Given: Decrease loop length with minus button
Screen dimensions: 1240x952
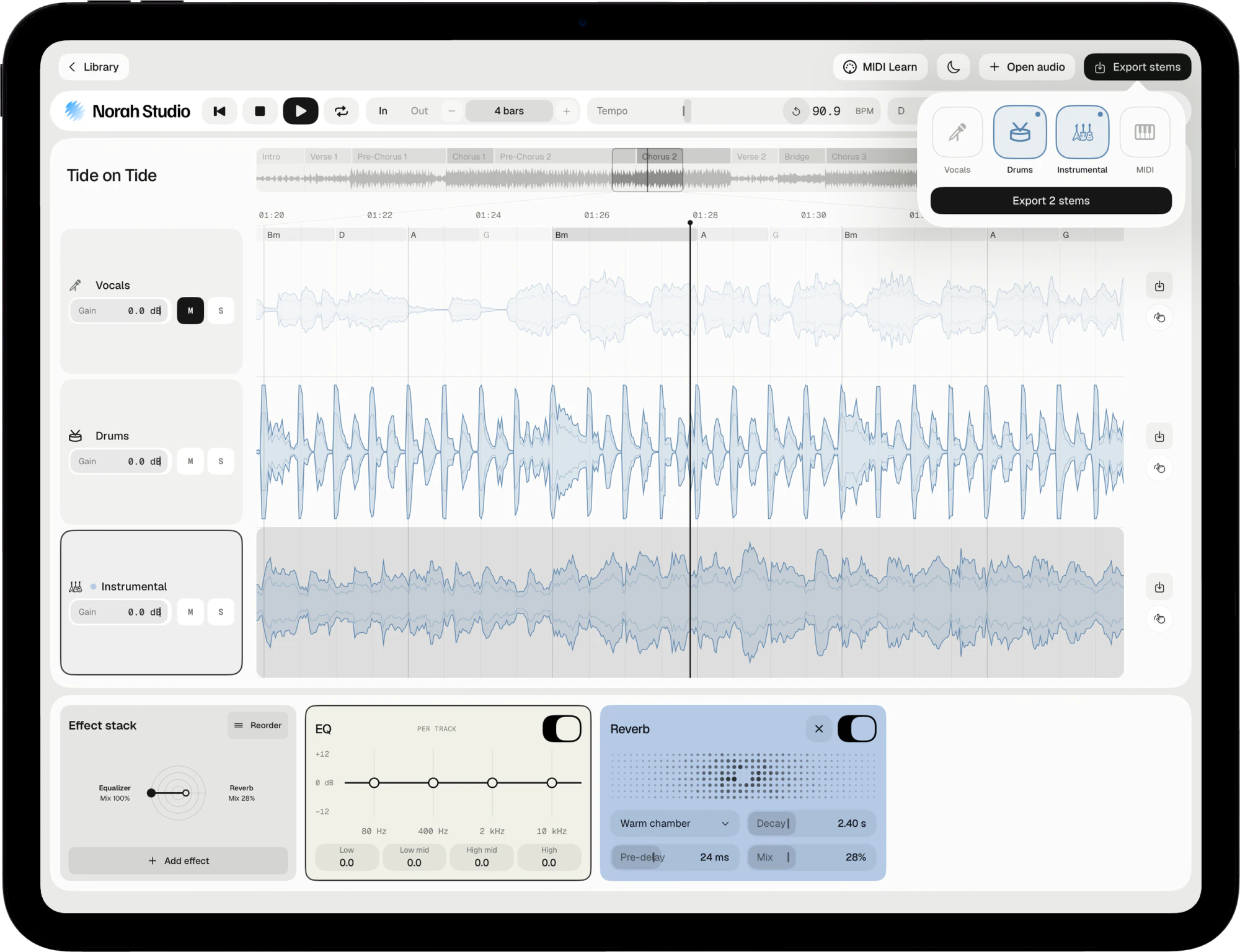Looking at the screenshot, I should (x=452, y=111).
